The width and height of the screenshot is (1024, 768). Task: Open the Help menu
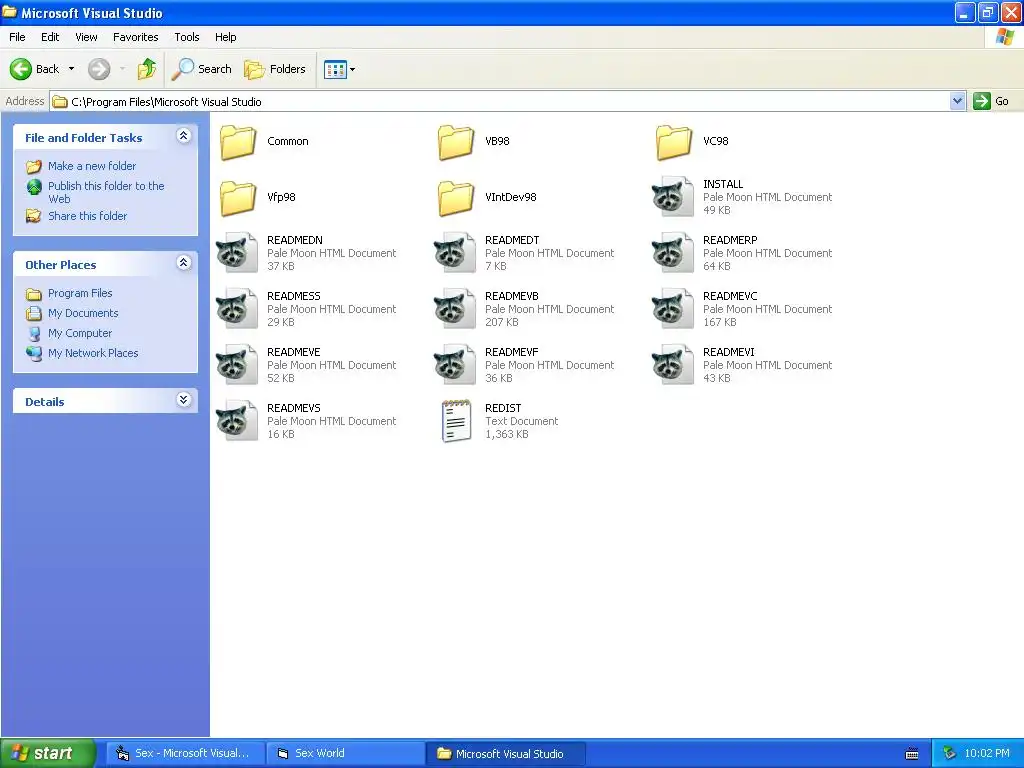225,37
